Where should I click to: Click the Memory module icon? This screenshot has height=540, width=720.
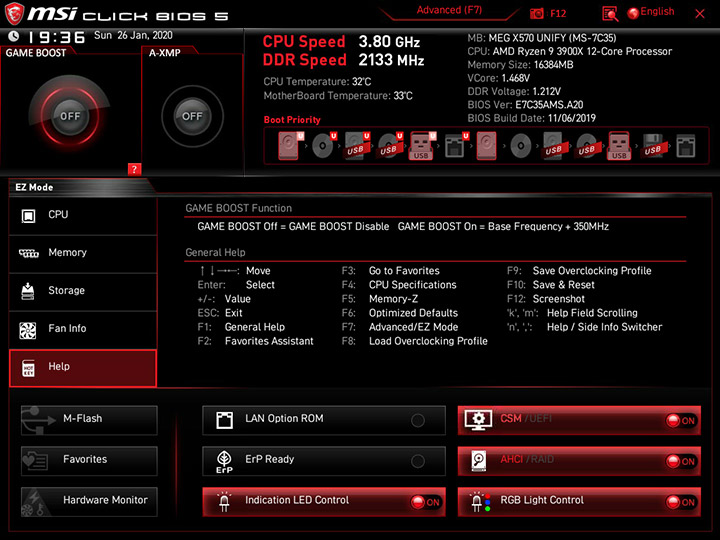[28, 253]
